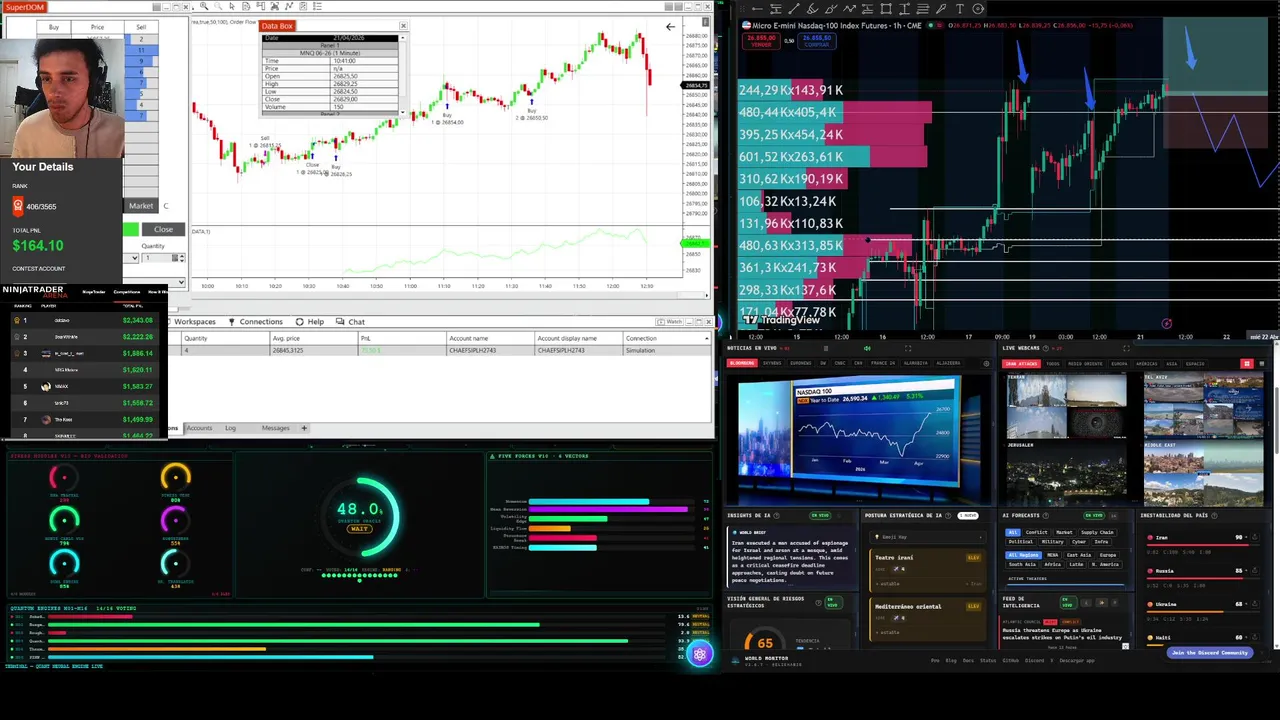Mute the live news audio speaker icon
This screenshot has width=1280, height=720.
pyautogui.click(x=867, y=348)
